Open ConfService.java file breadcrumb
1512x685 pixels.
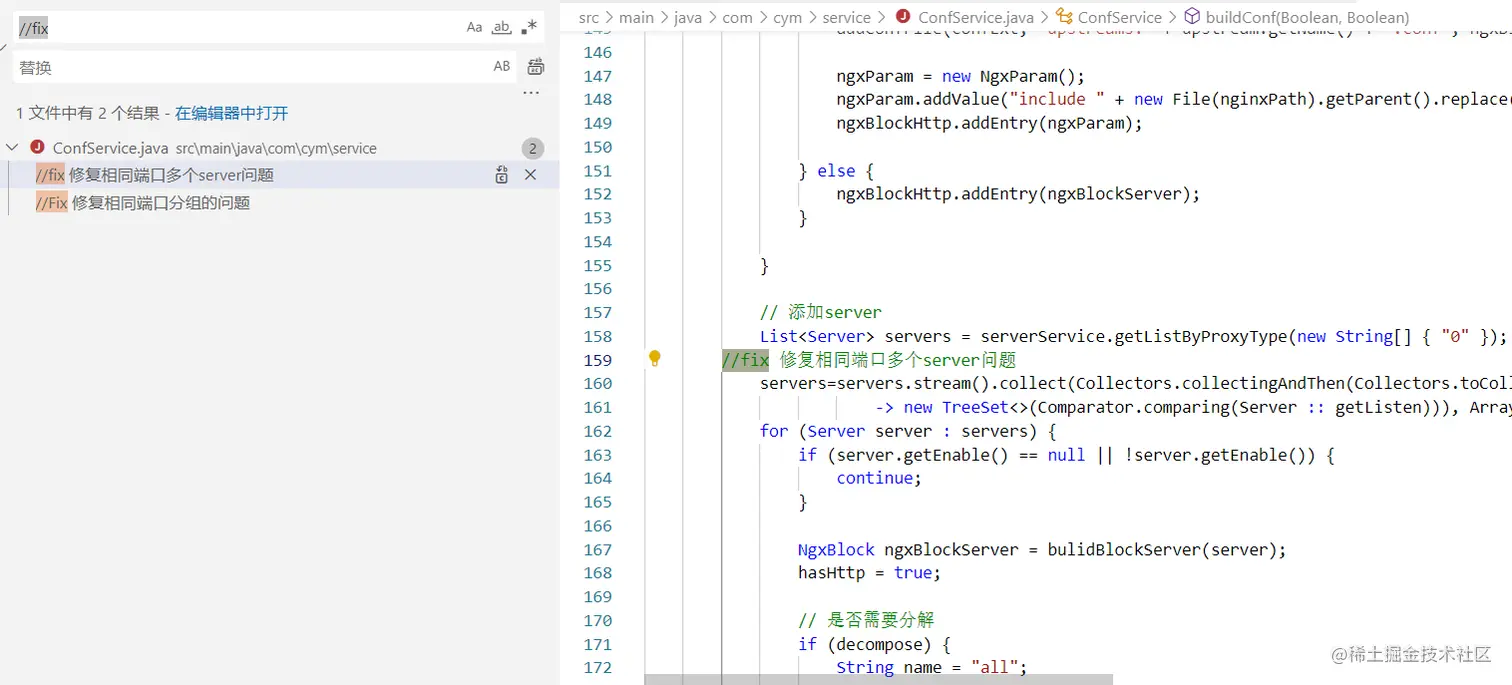pyautogui.click(x=965, y=17)
